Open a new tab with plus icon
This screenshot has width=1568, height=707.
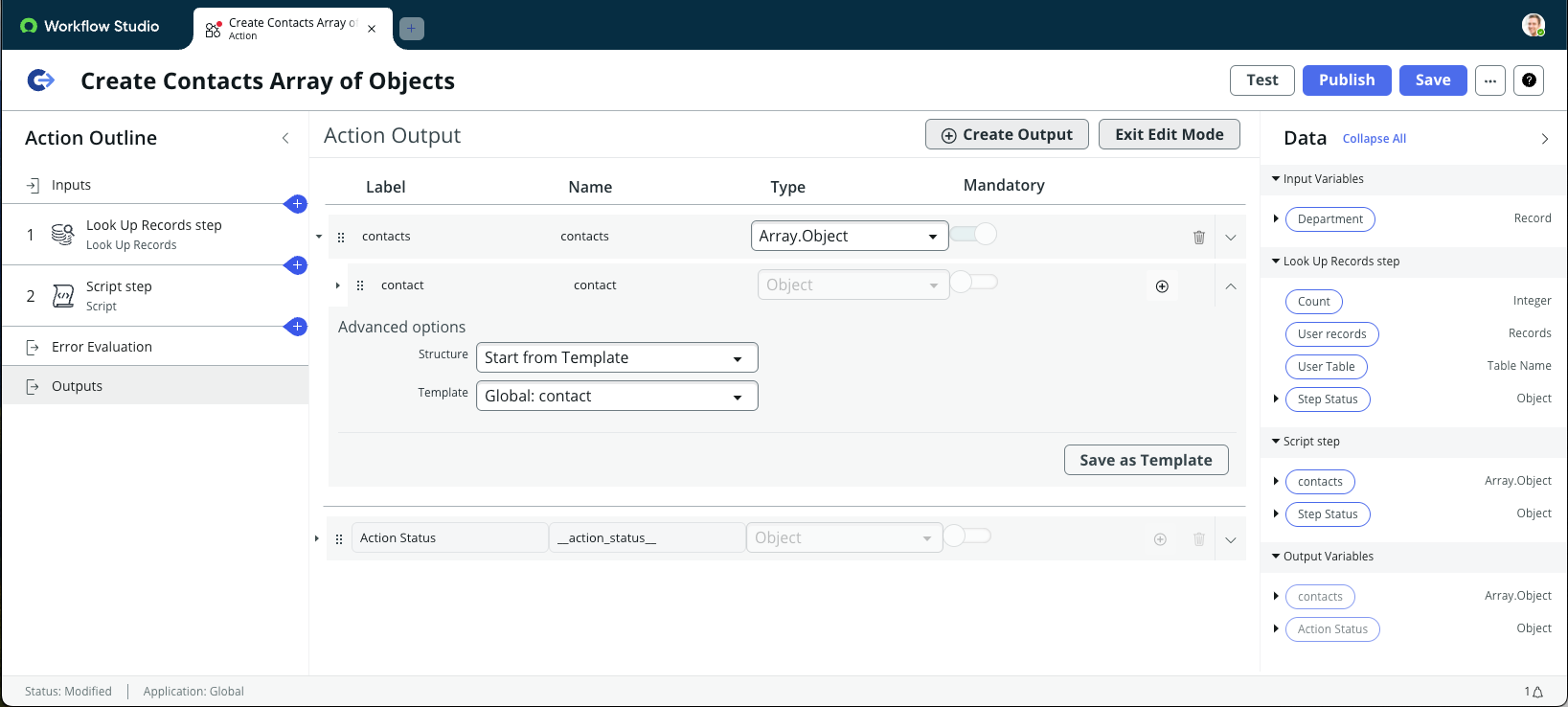click(x=412, y=29)
